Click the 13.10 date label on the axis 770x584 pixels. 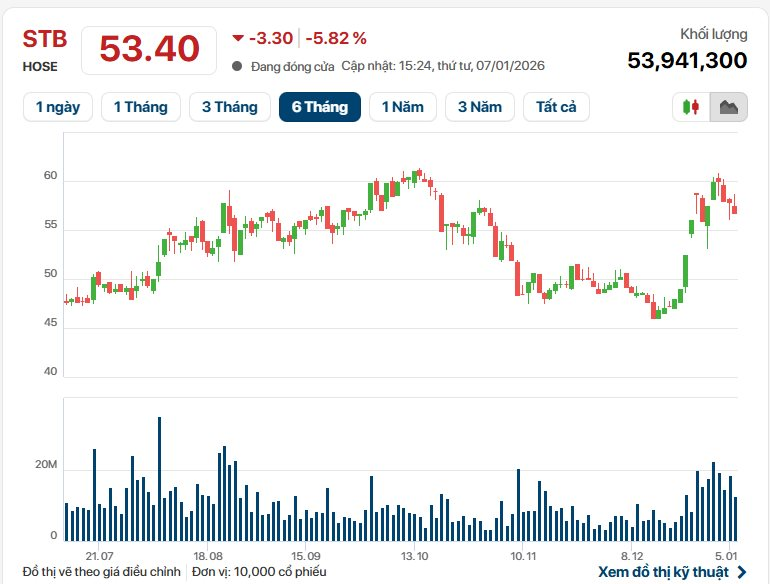point(415,555)
